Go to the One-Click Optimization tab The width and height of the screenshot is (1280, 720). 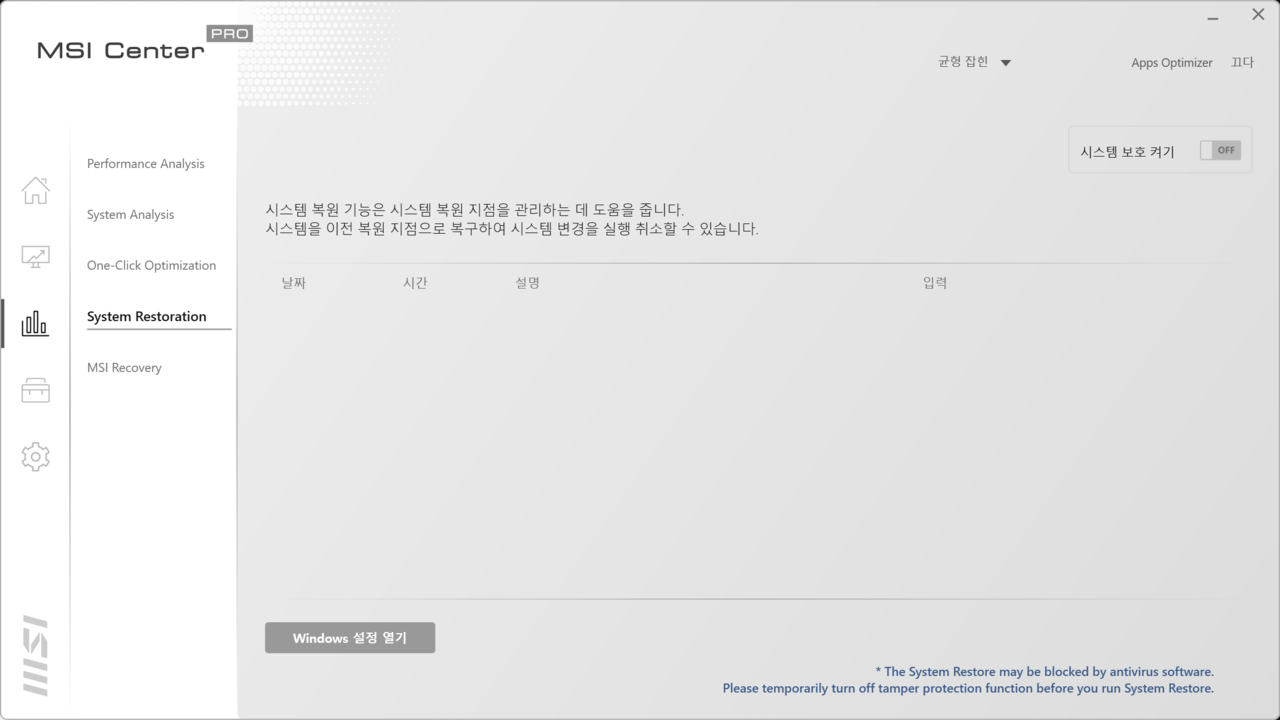[x=151, y=266]
